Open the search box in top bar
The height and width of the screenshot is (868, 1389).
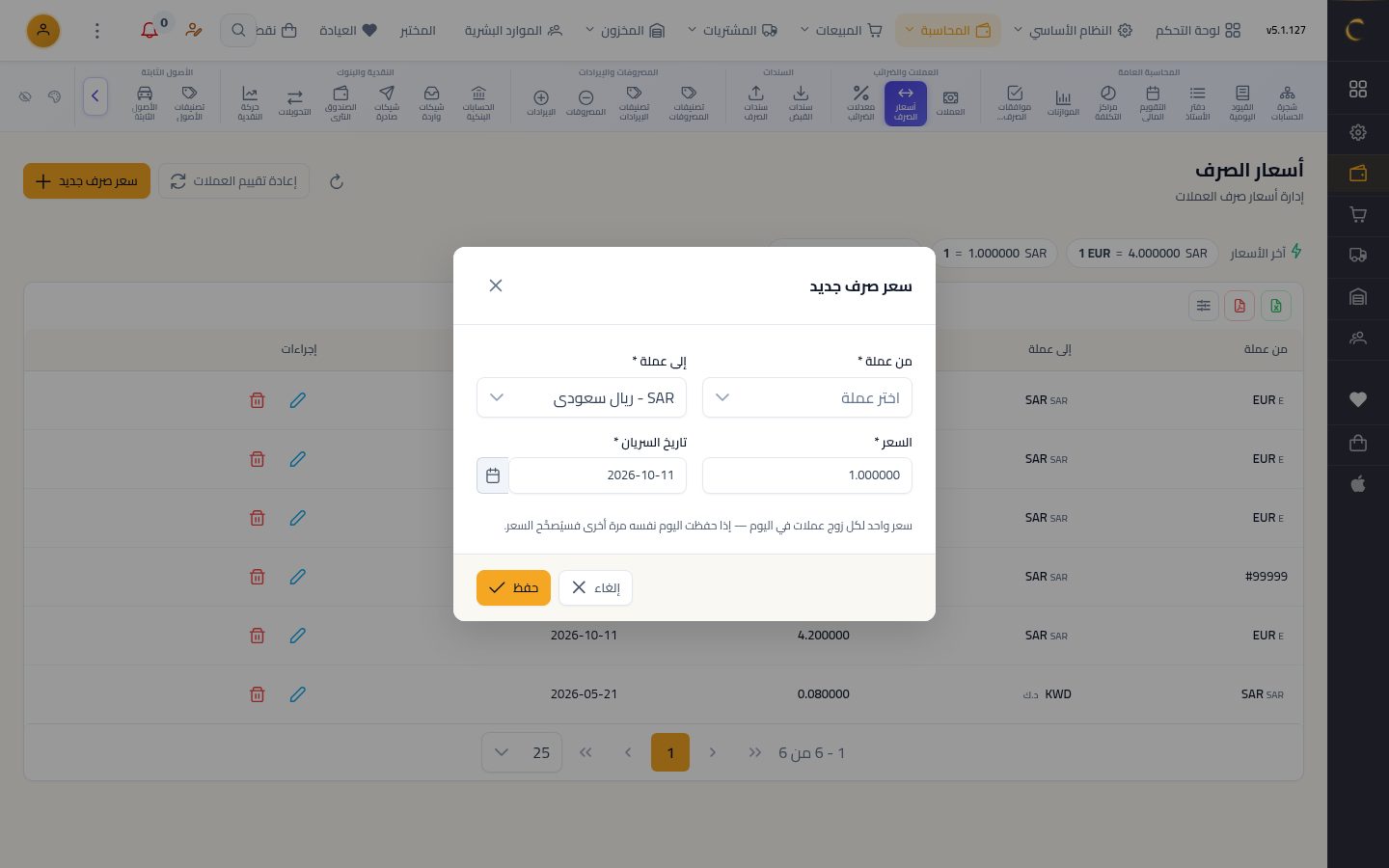pyautogui.click(x=238, y=31)
